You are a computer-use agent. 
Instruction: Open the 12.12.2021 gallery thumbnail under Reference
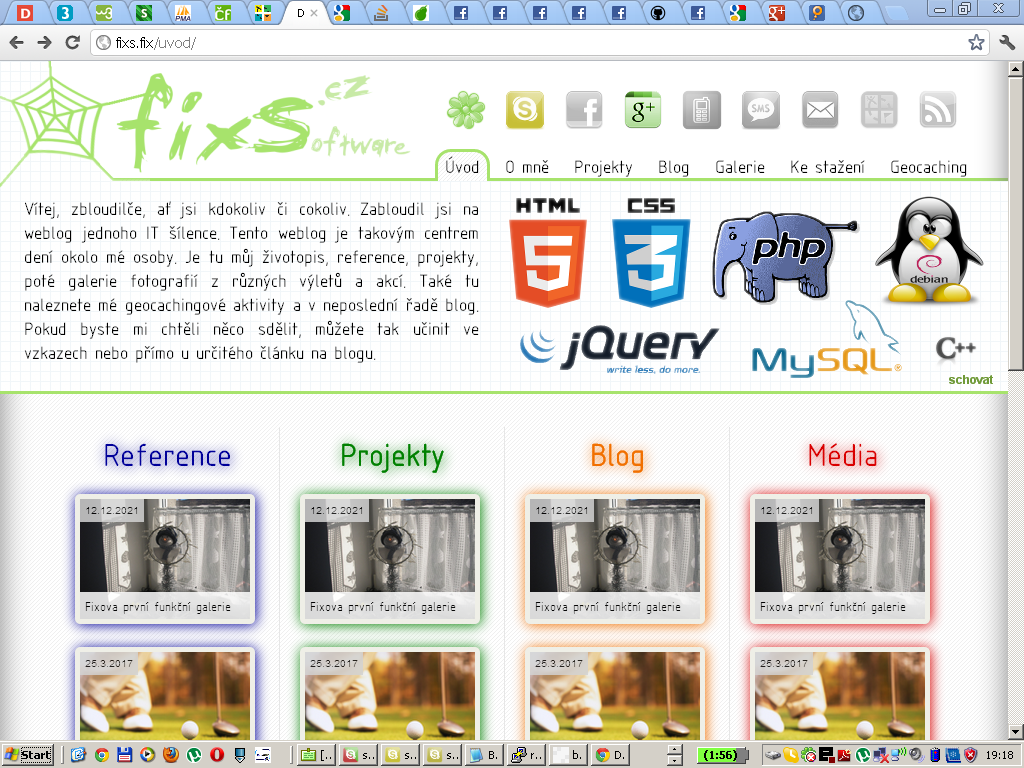click(165, 558)
